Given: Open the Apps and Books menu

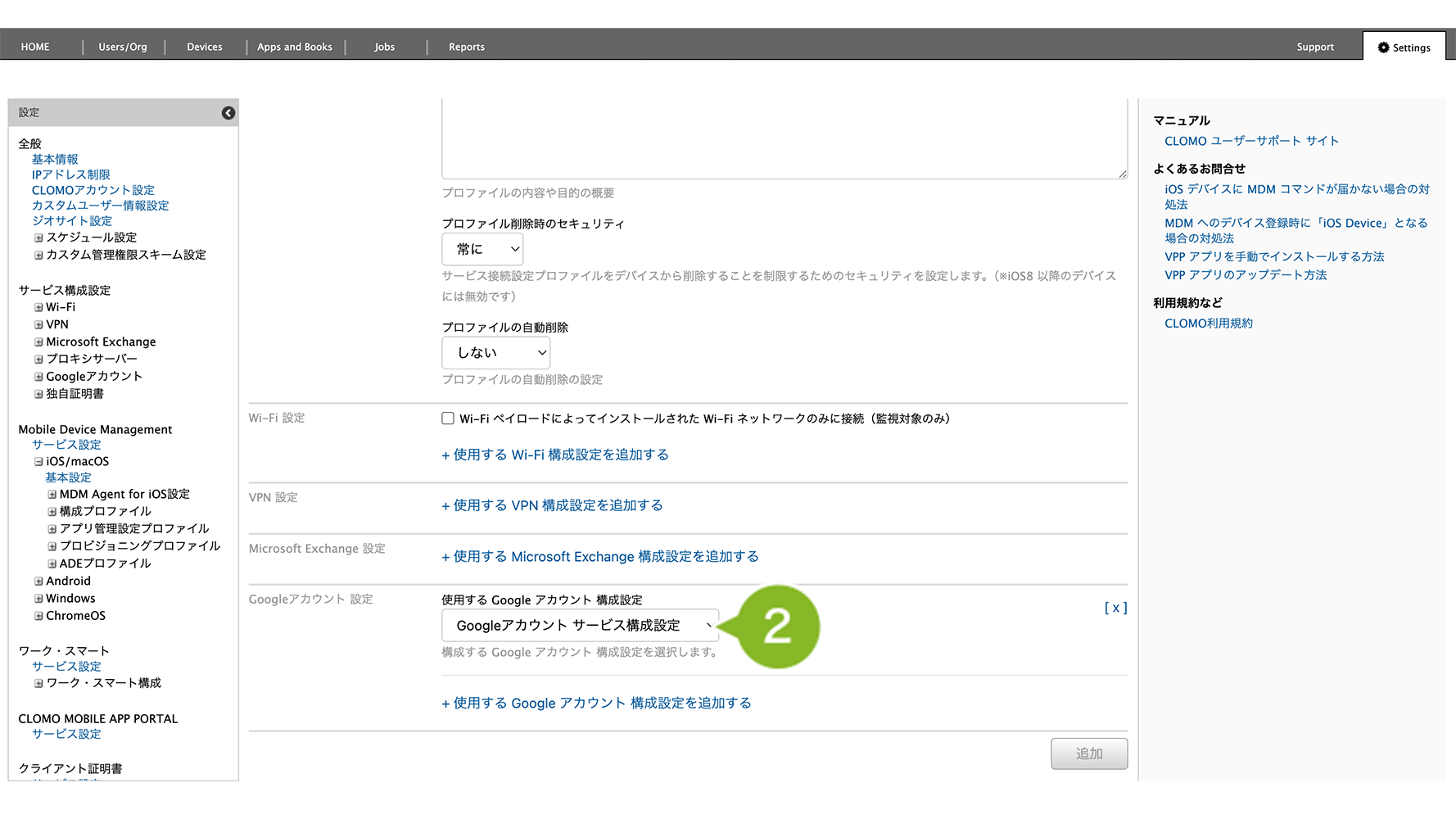Looking at the screenshot, I should tap(295, 47).
